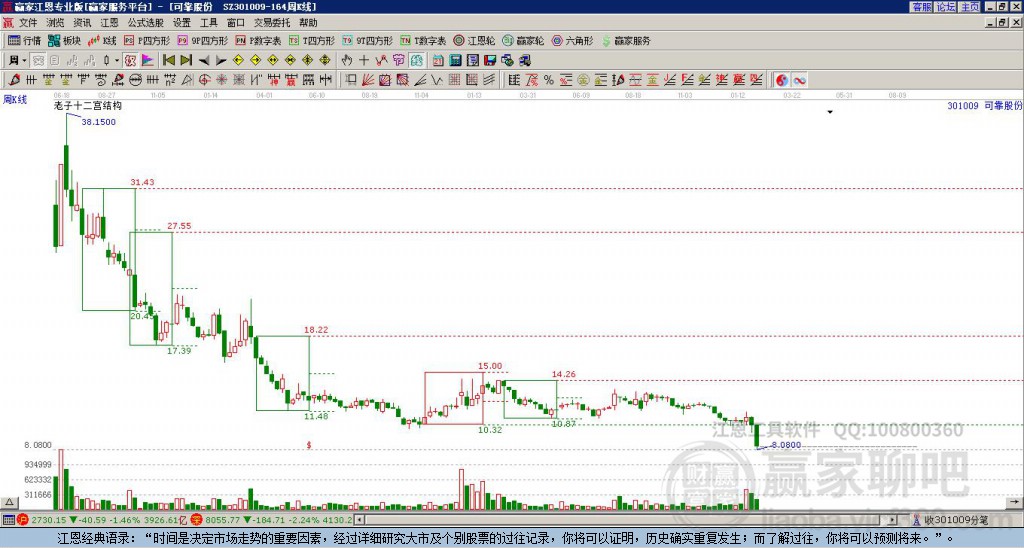1024x548 pixels.
Task: Click the red infinity symbol icon
Action: (799, 80)
